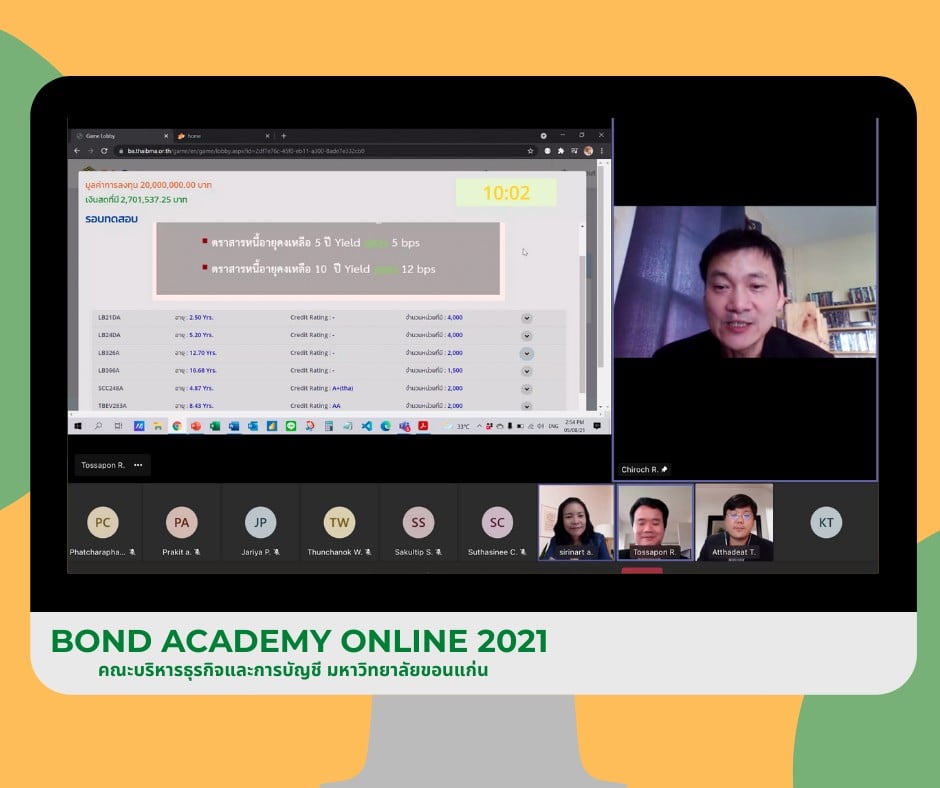This screenshot has width=940, height=788.
Task: Expand the SCC248A bond details
Action: 526,388
